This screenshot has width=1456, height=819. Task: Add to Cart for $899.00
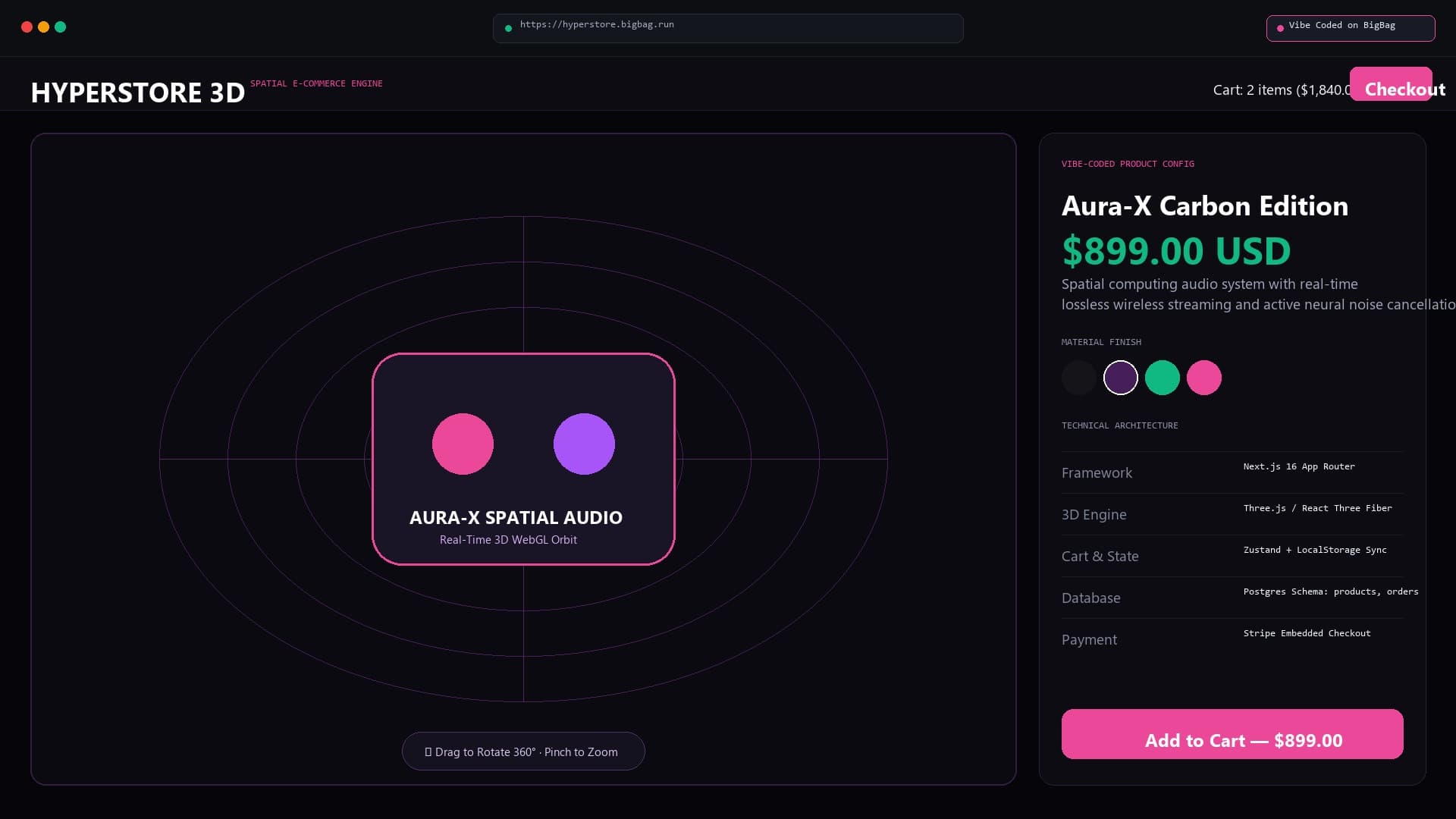pos(1232,734)
